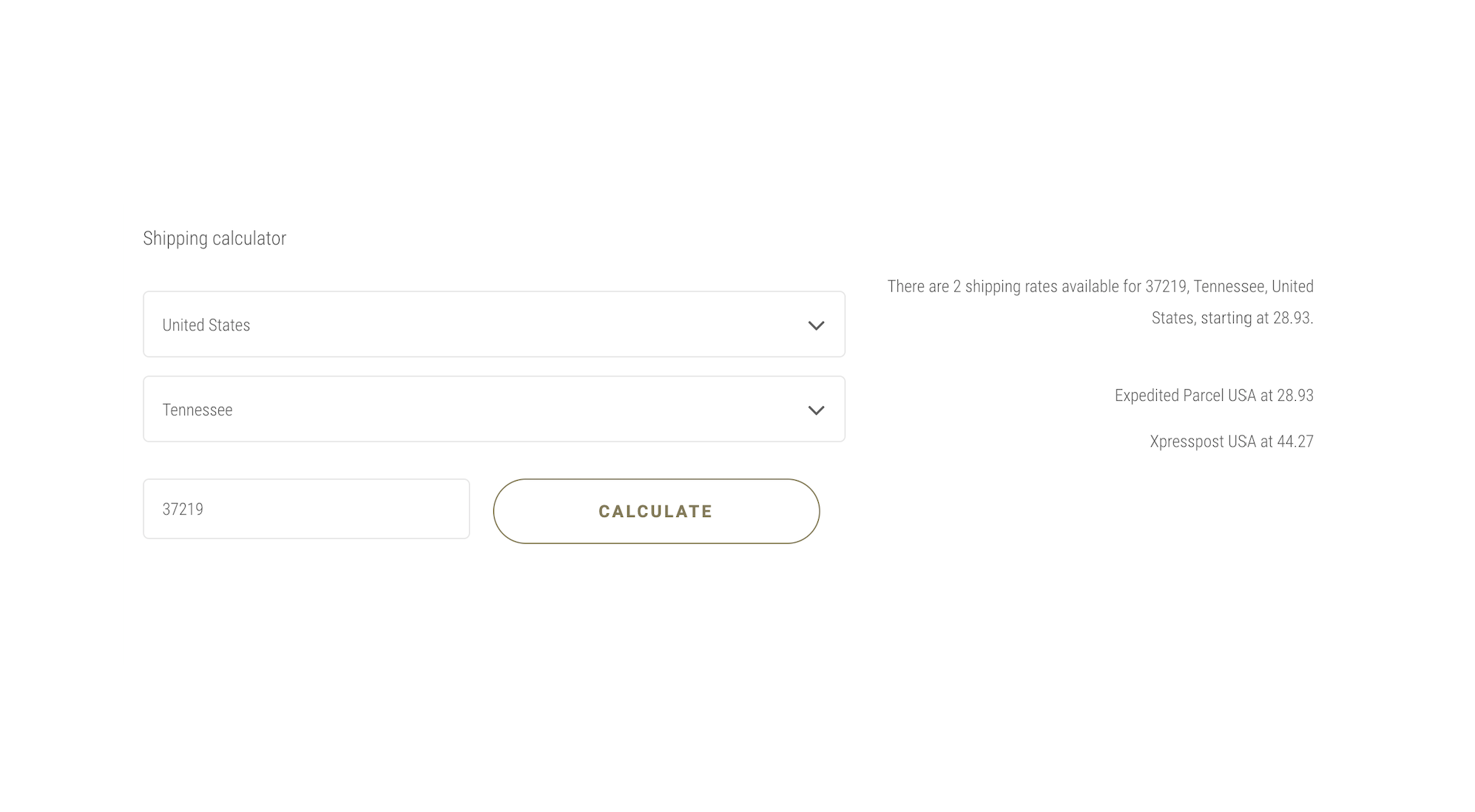
Task: Click the state dropdown chevron arrow
Action: click(x=816, y=409)
